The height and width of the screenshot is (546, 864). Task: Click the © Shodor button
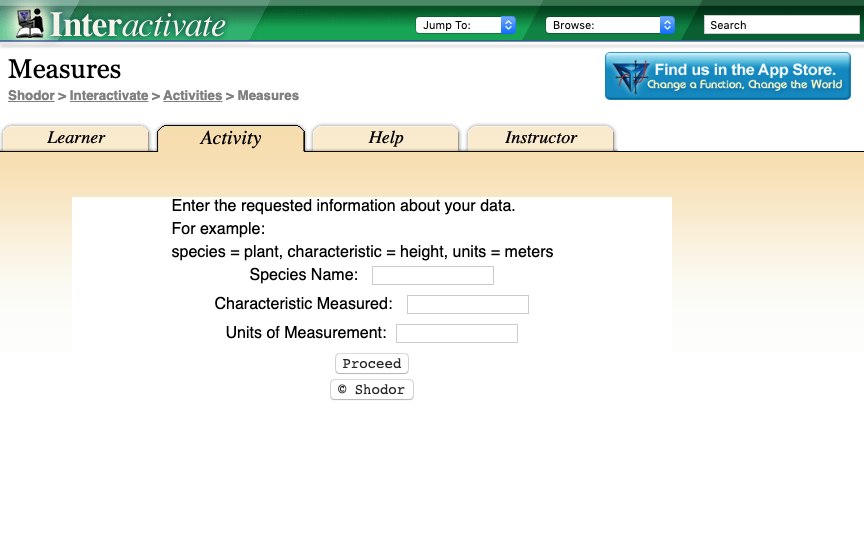click(x=372, y=390)
